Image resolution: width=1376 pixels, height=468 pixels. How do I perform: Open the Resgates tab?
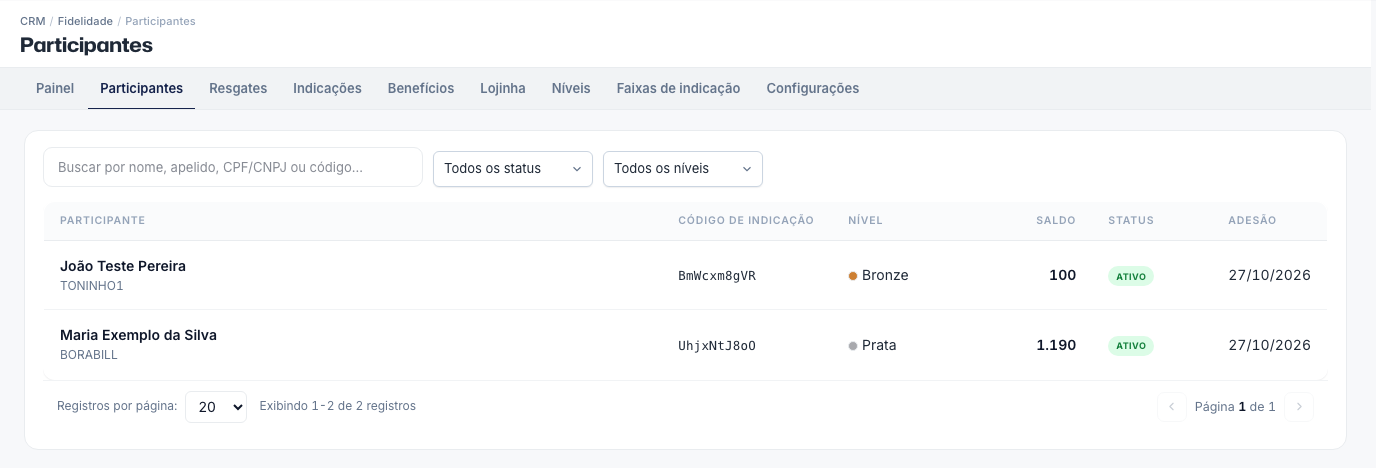click(x=238, y=88)
